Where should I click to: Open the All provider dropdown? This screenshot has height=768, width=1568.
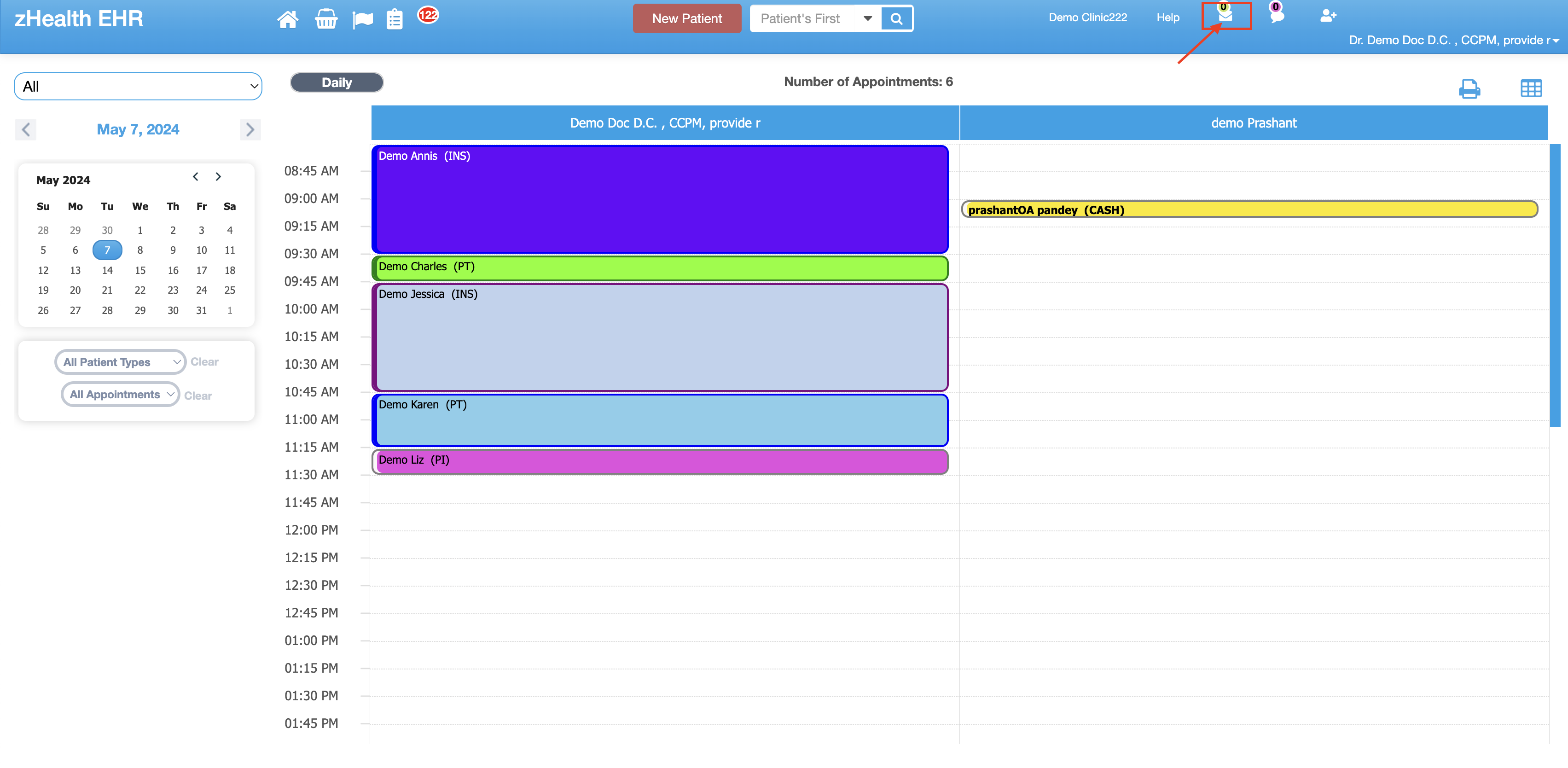tap(138, 87)
